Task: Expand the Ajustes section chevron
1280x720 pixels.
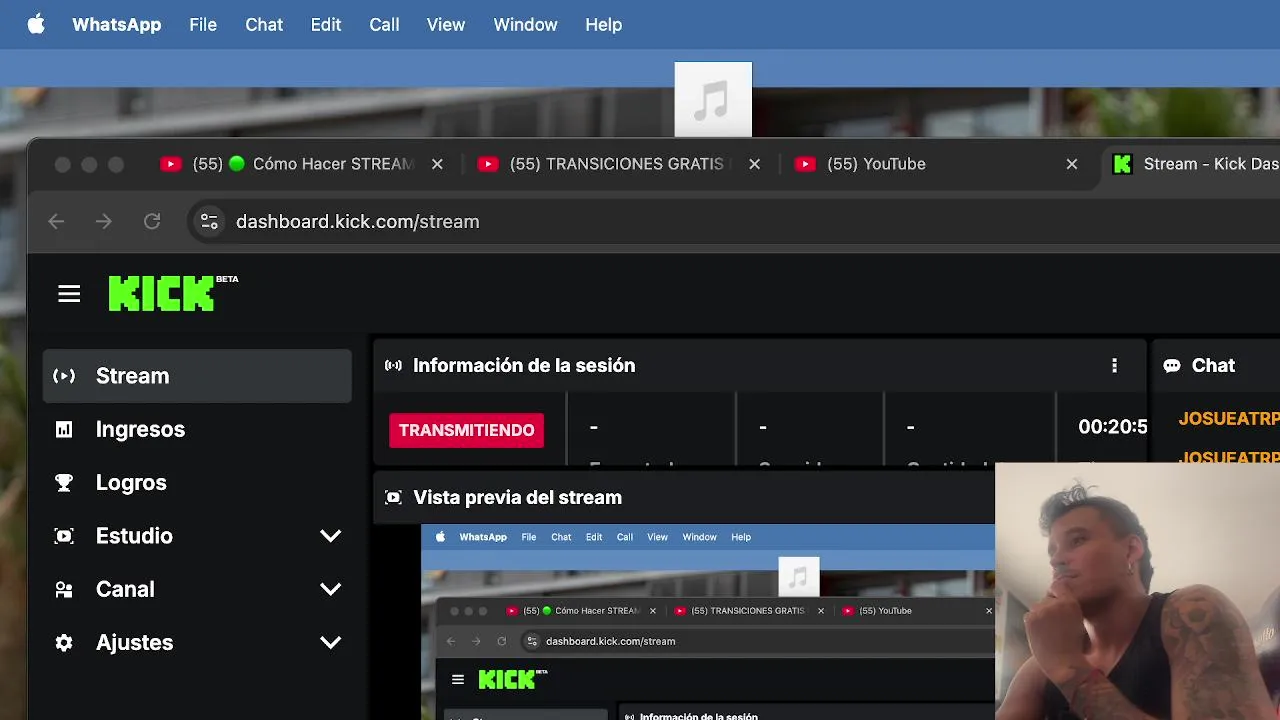Action: [330, 642]
